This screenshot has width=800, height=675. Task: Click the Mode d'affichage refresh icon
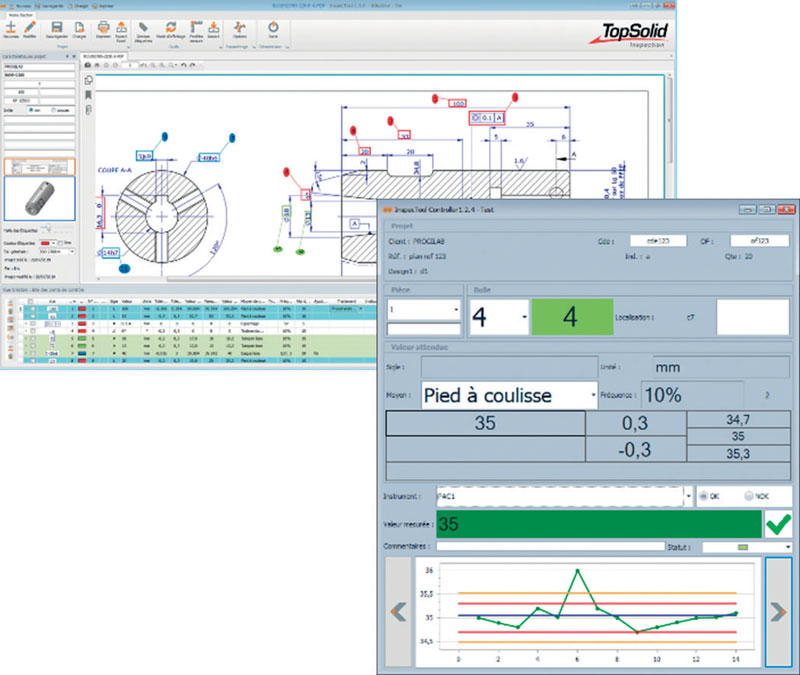coord(171,27)
